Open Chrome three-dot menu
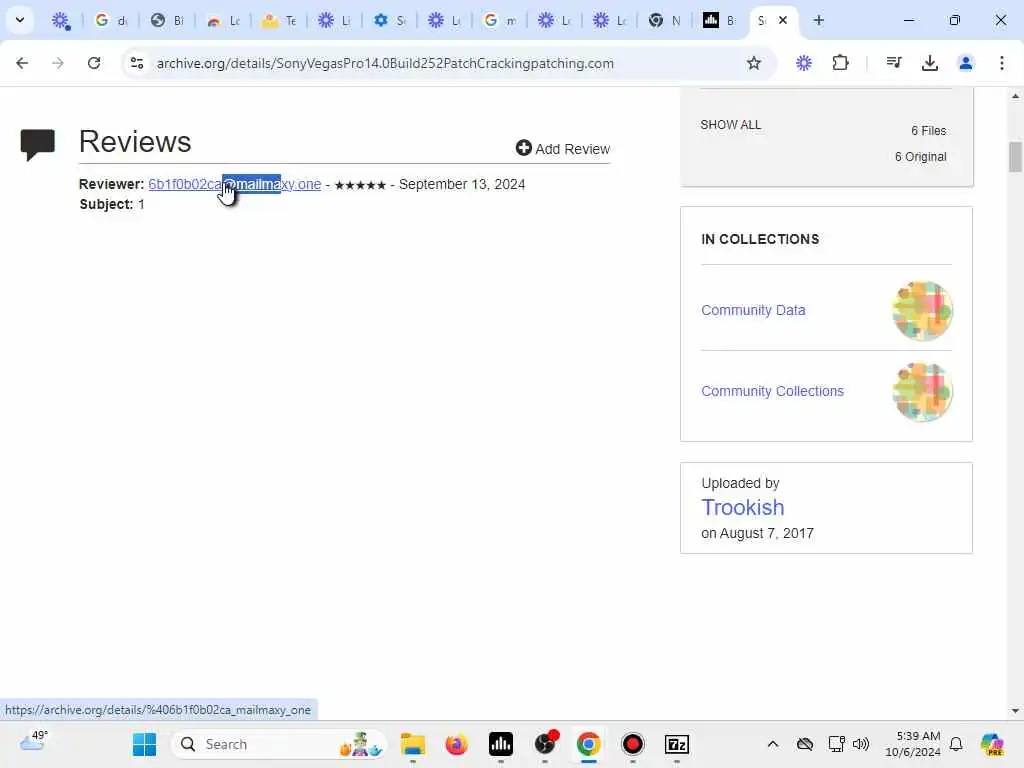This screenshot has height=768, width=1024. (1002, 63)
